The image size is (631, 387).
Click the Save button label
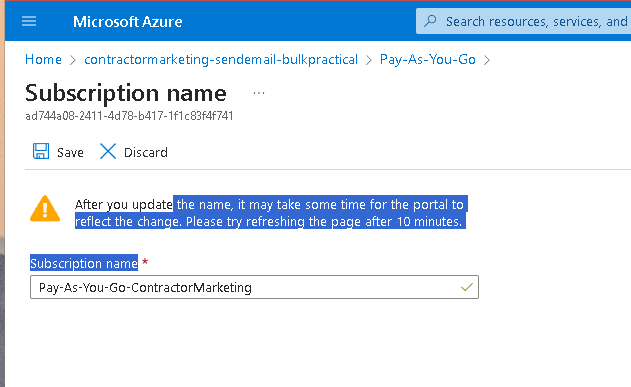coord(70,152)
